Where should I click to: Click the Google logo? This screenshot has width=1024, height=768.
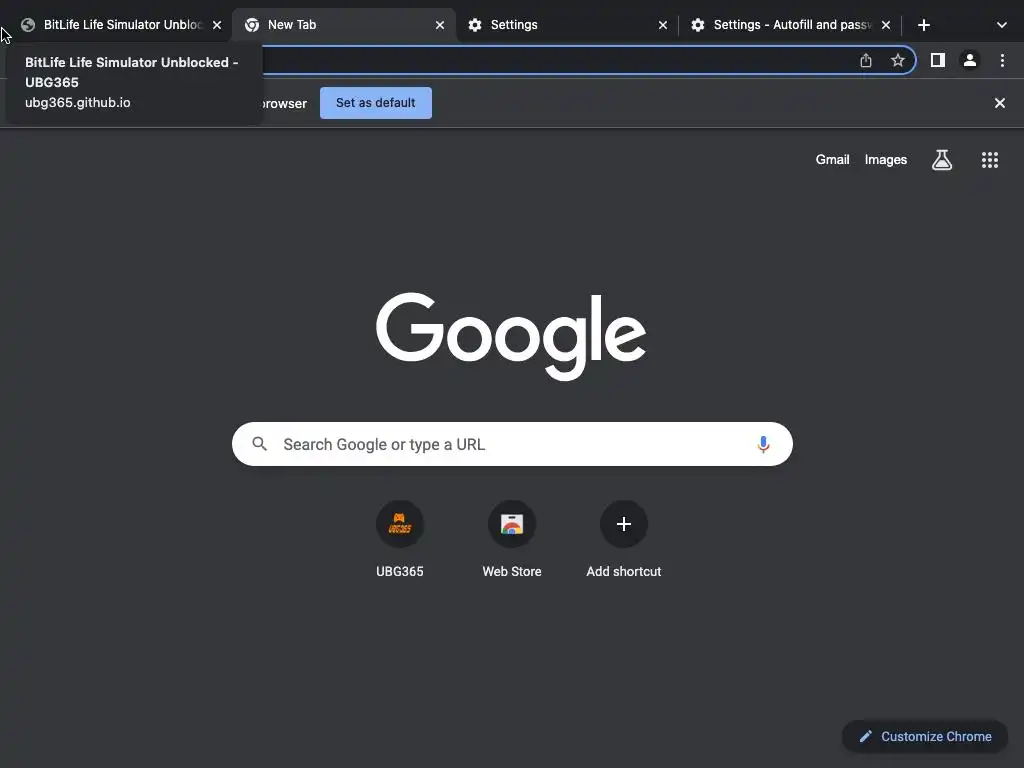pos(511,336)
